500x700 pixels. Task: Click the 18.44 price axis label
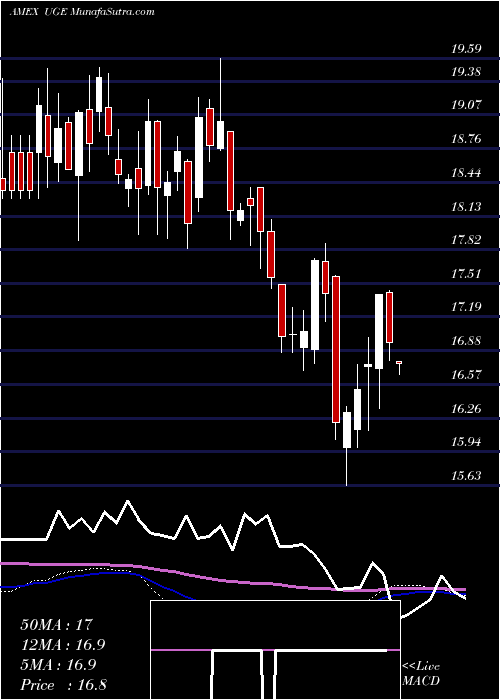pos(466,173)
